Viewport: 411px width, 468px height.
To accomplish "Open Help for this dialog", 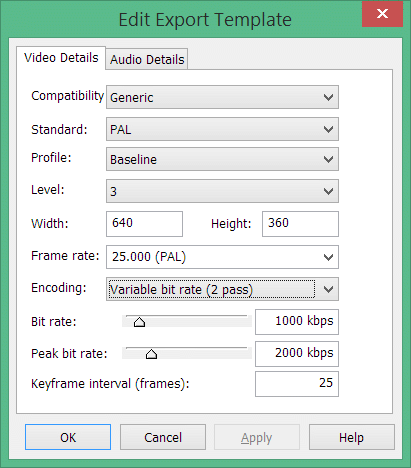I will [352, 437].
